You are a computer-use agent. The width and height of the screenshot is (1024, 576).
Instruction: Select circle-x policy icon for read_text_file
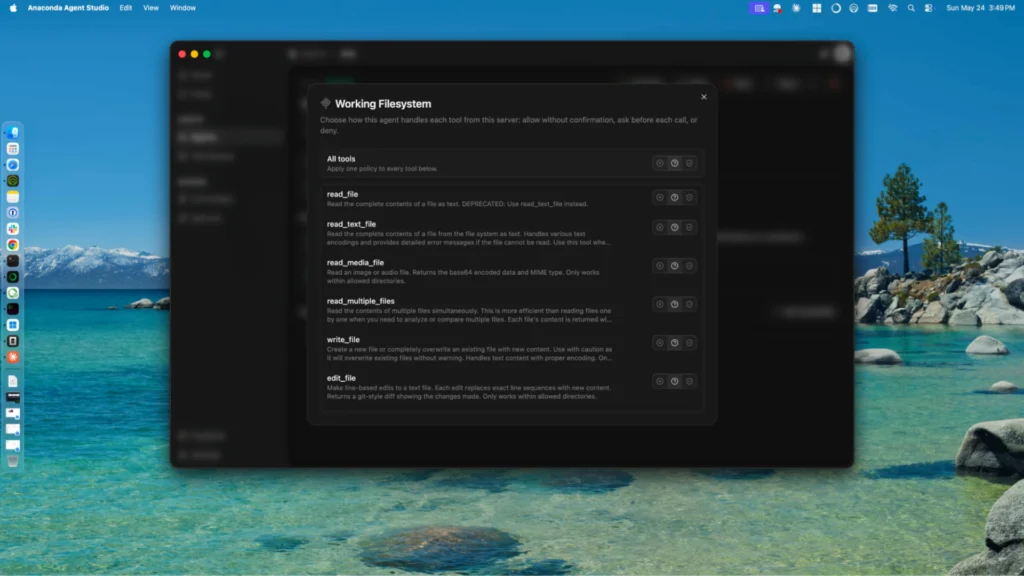(x=660, y=227)
